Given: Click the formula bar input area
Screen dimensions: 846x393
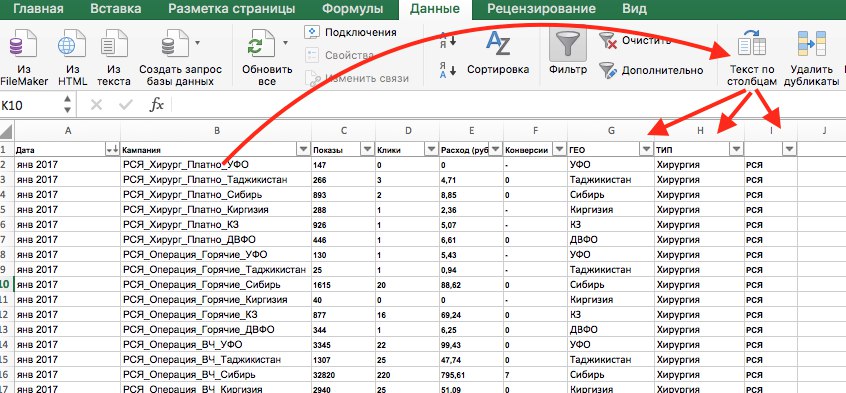Looking at the screenshot, I should point(508,105).
